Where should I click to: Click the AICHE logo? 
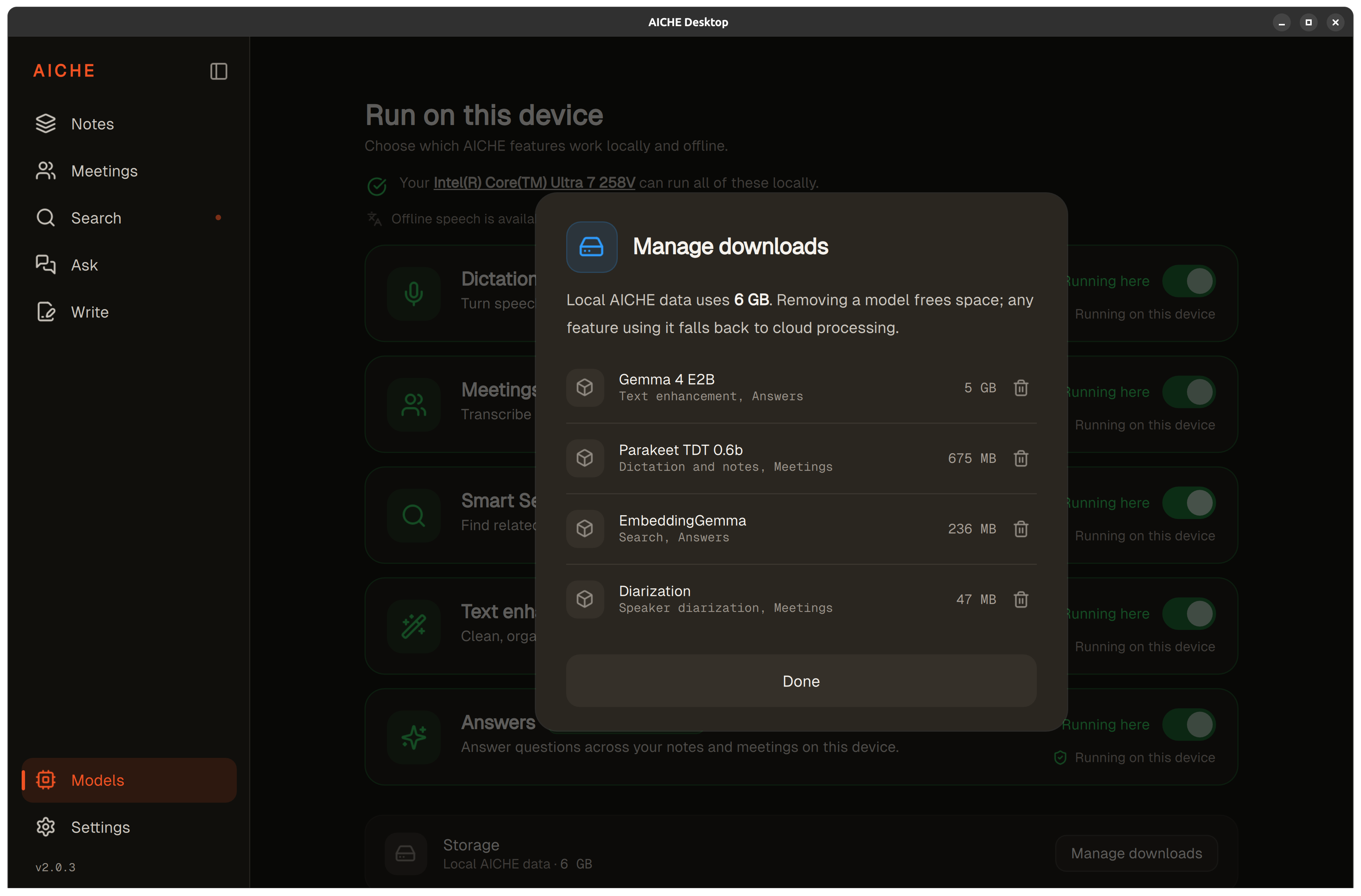pyautogui.click(x=64, y=71)
